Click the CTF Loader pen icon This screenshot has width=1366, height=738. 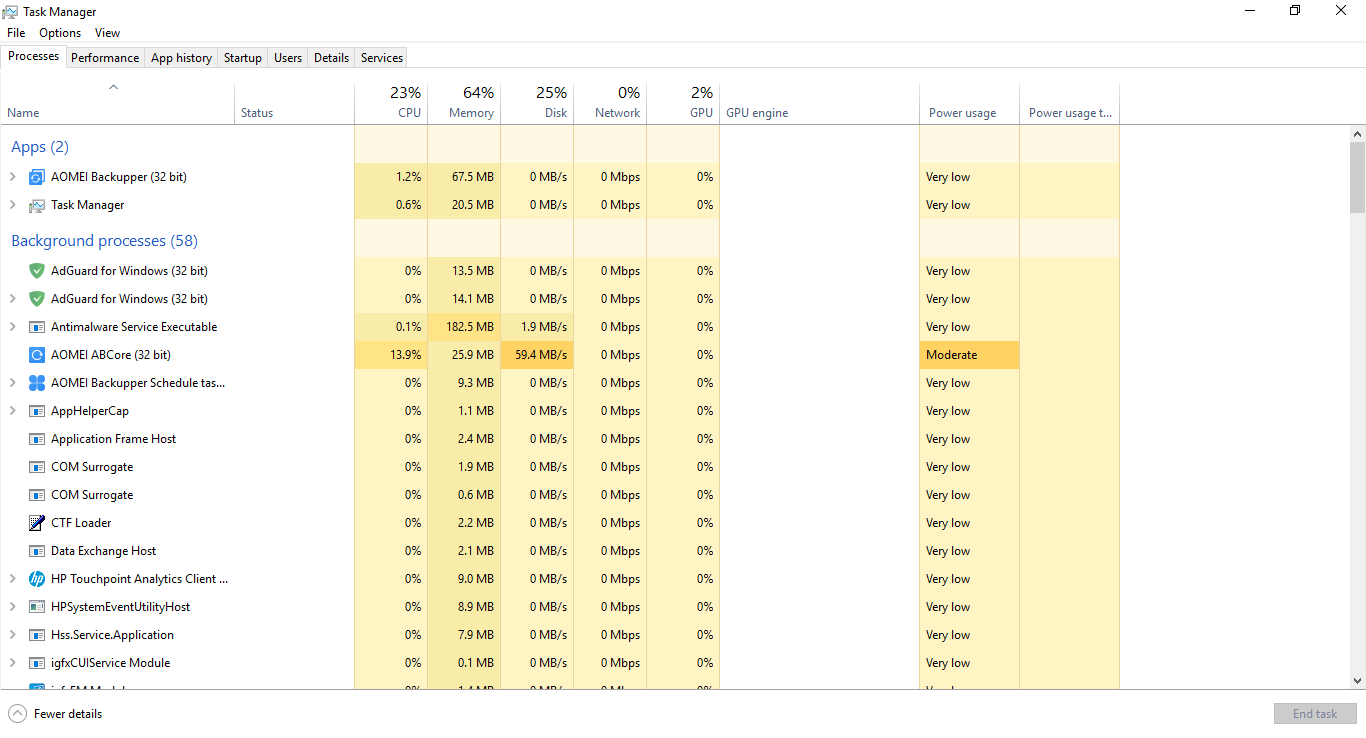point(37,523)
